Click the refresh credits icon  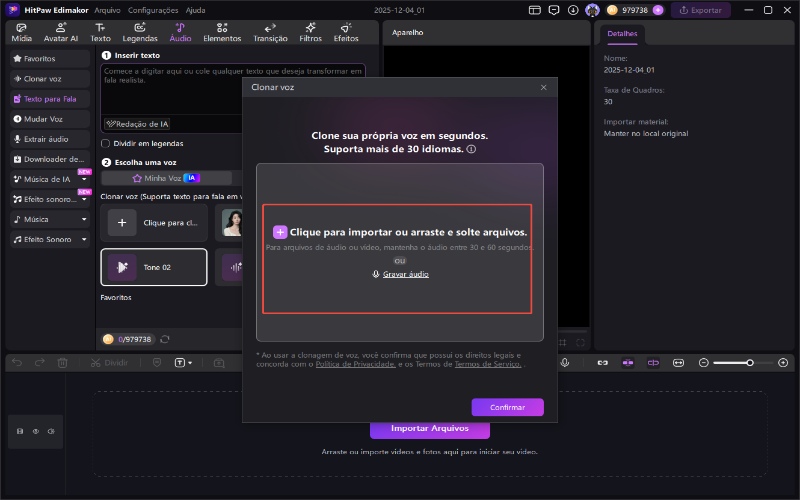pyautogui.click(x=165, y=339)
